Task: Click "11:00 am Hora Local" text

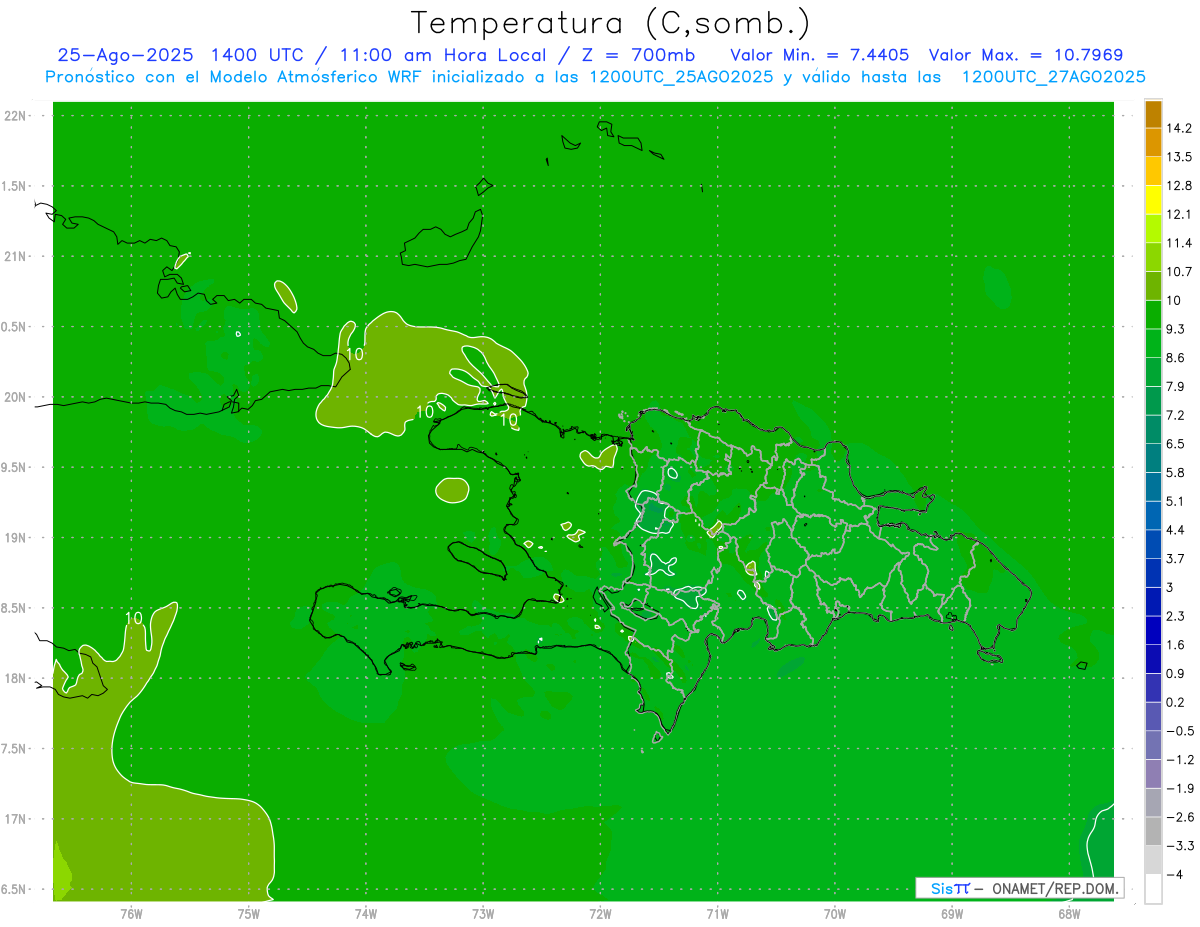Action: [441, 56]
